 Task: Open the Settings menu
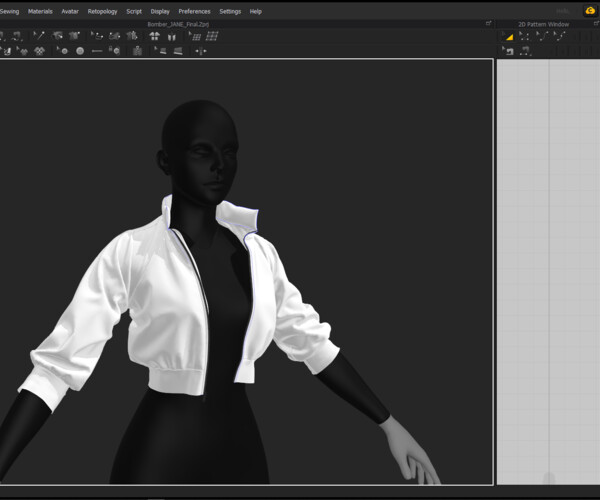click(230, 11)
